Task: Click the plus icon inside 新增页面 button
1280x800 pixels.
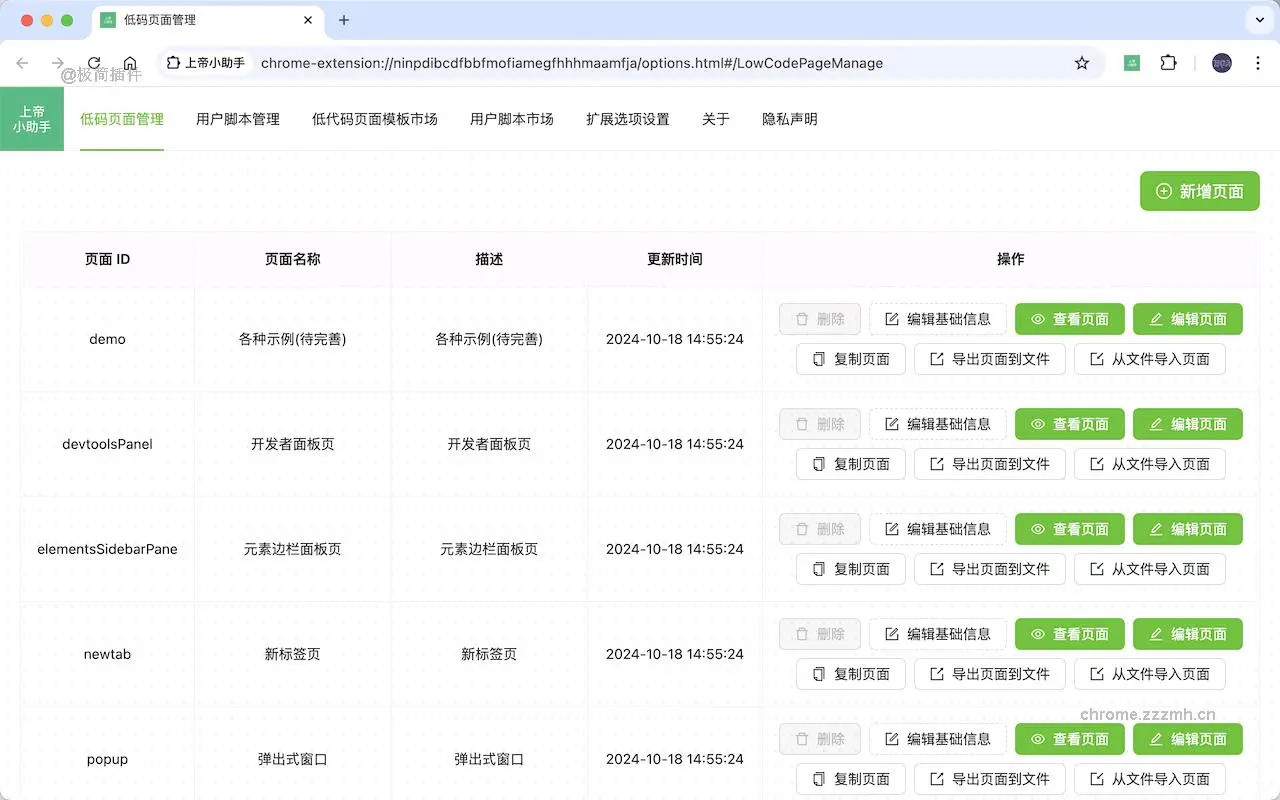Action: tap(1163, 191)
